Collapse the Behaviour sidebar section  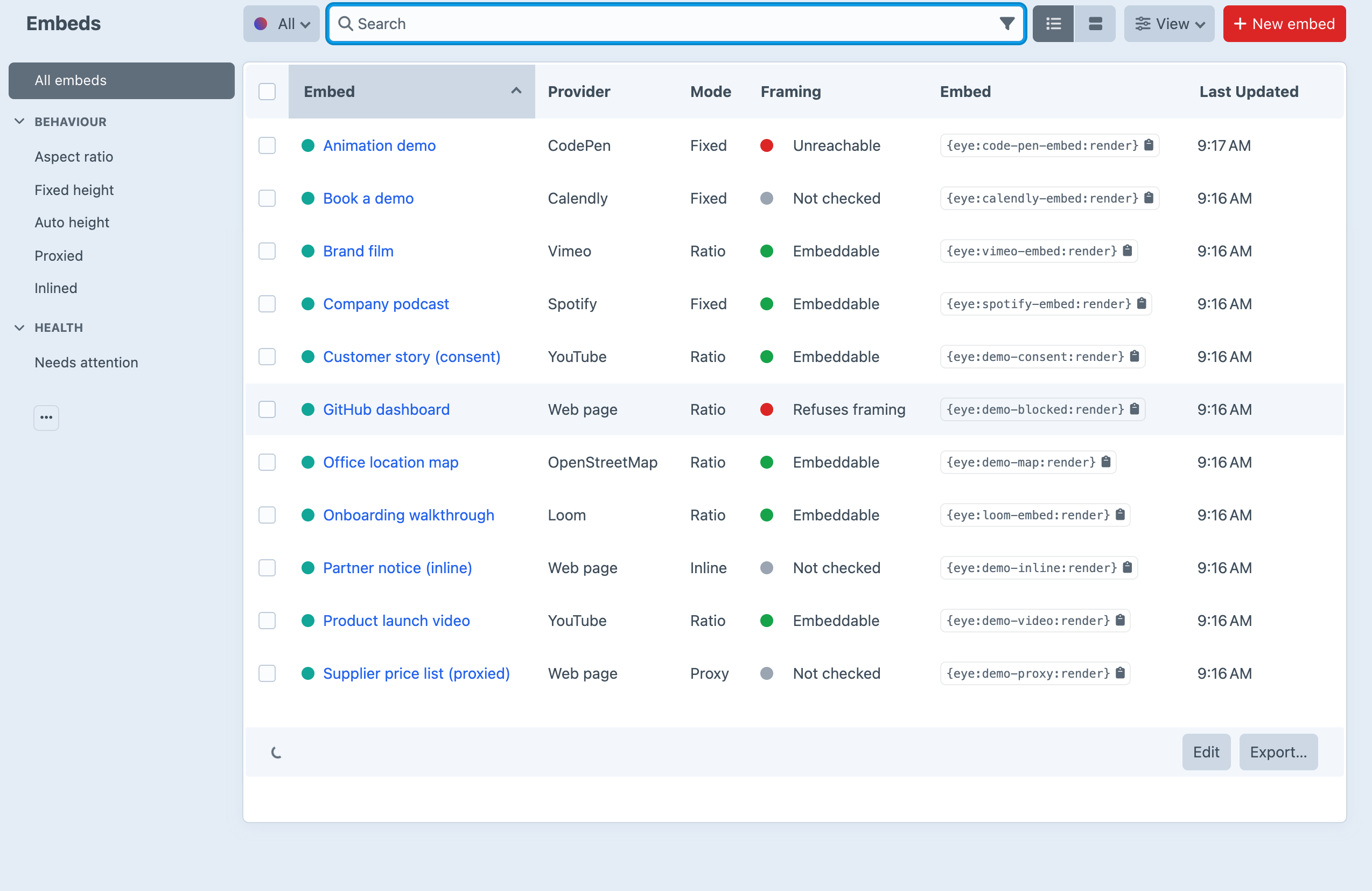[x=19, y=121]
